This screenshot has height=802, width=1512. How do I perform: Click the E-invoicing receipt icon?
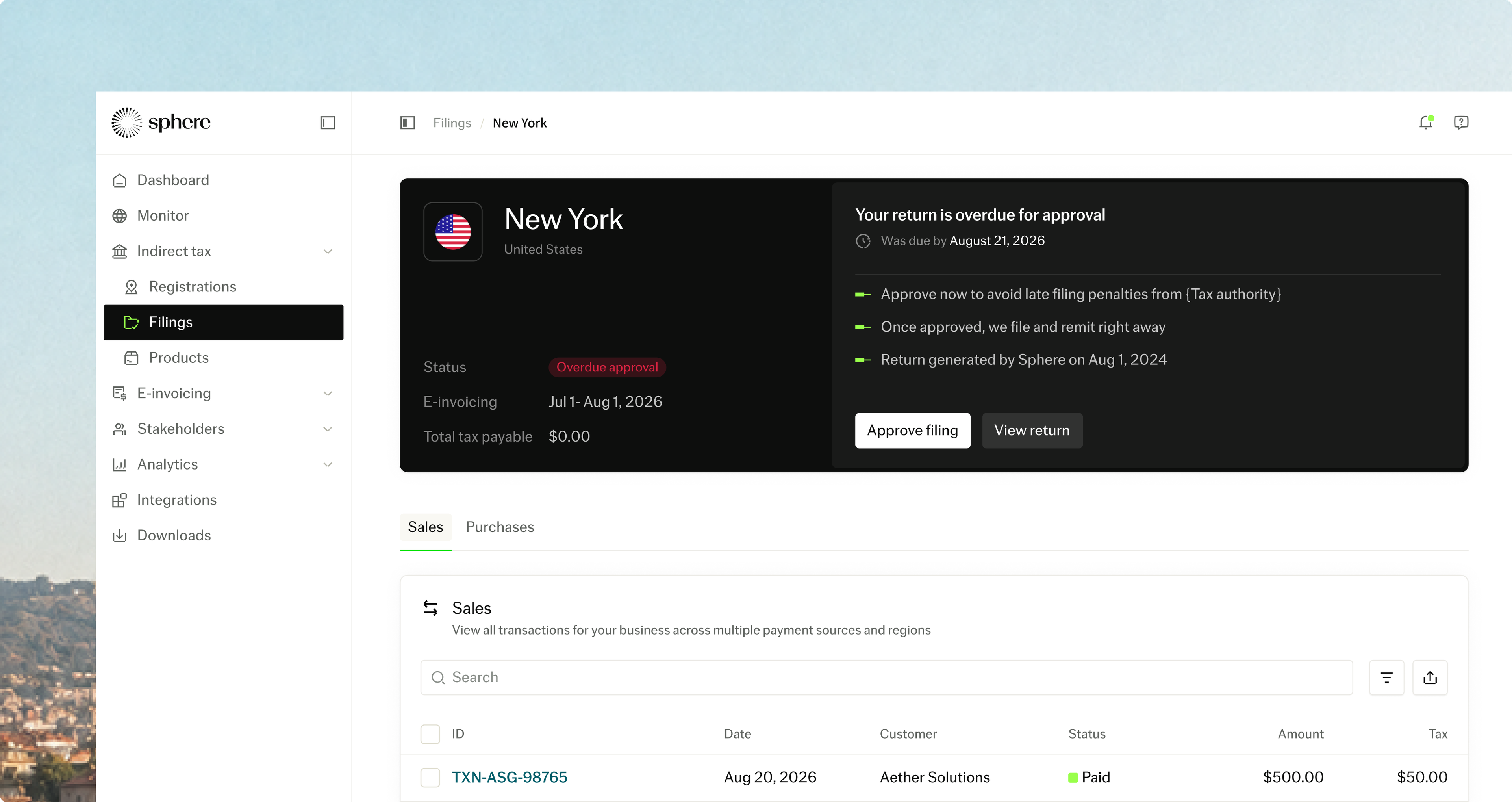click(120, 394)
